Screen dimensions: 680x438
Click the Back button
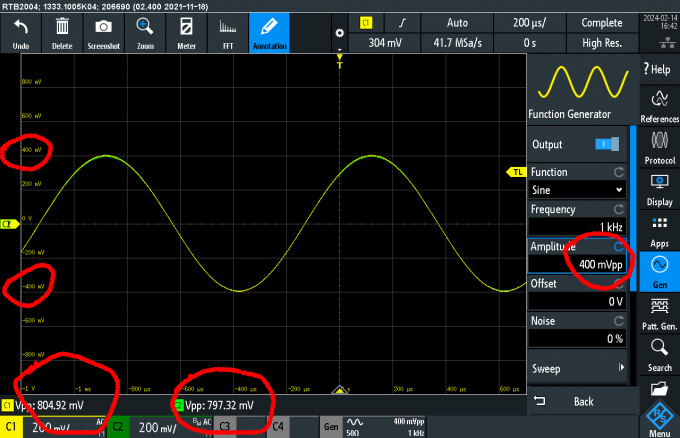(579, 401)
